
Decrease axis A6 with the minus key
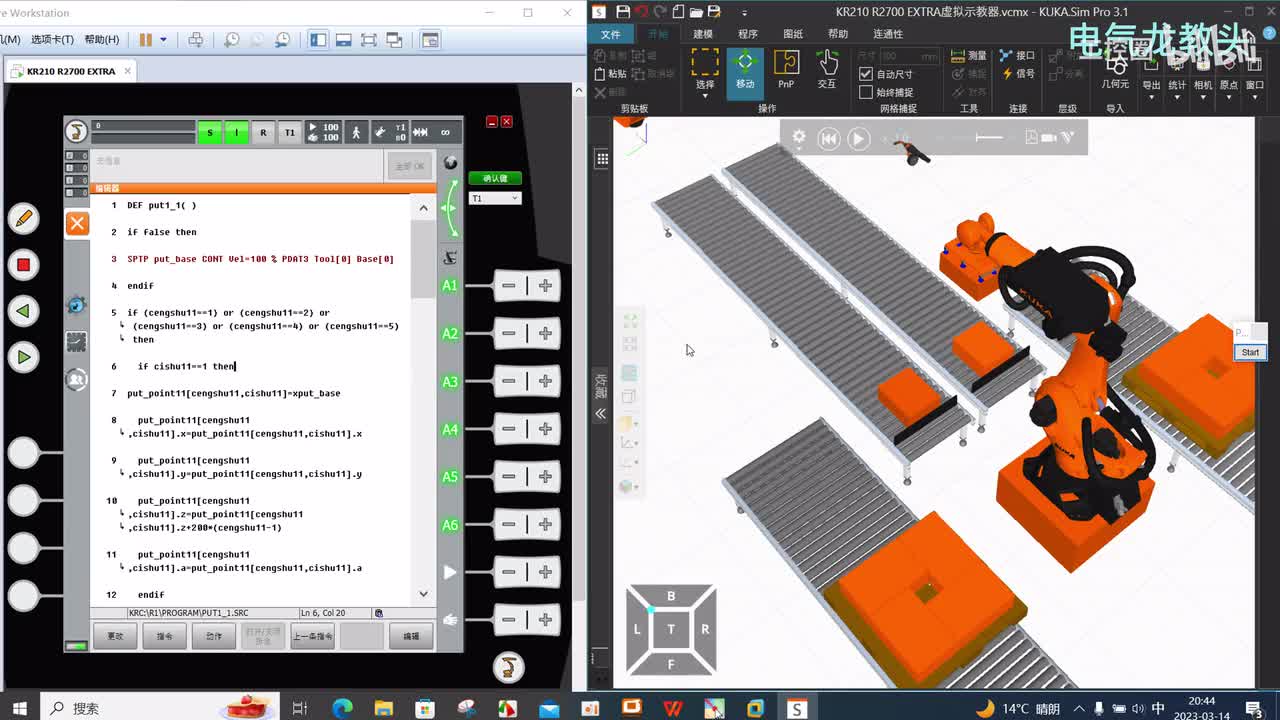click(x=509, y=525)
